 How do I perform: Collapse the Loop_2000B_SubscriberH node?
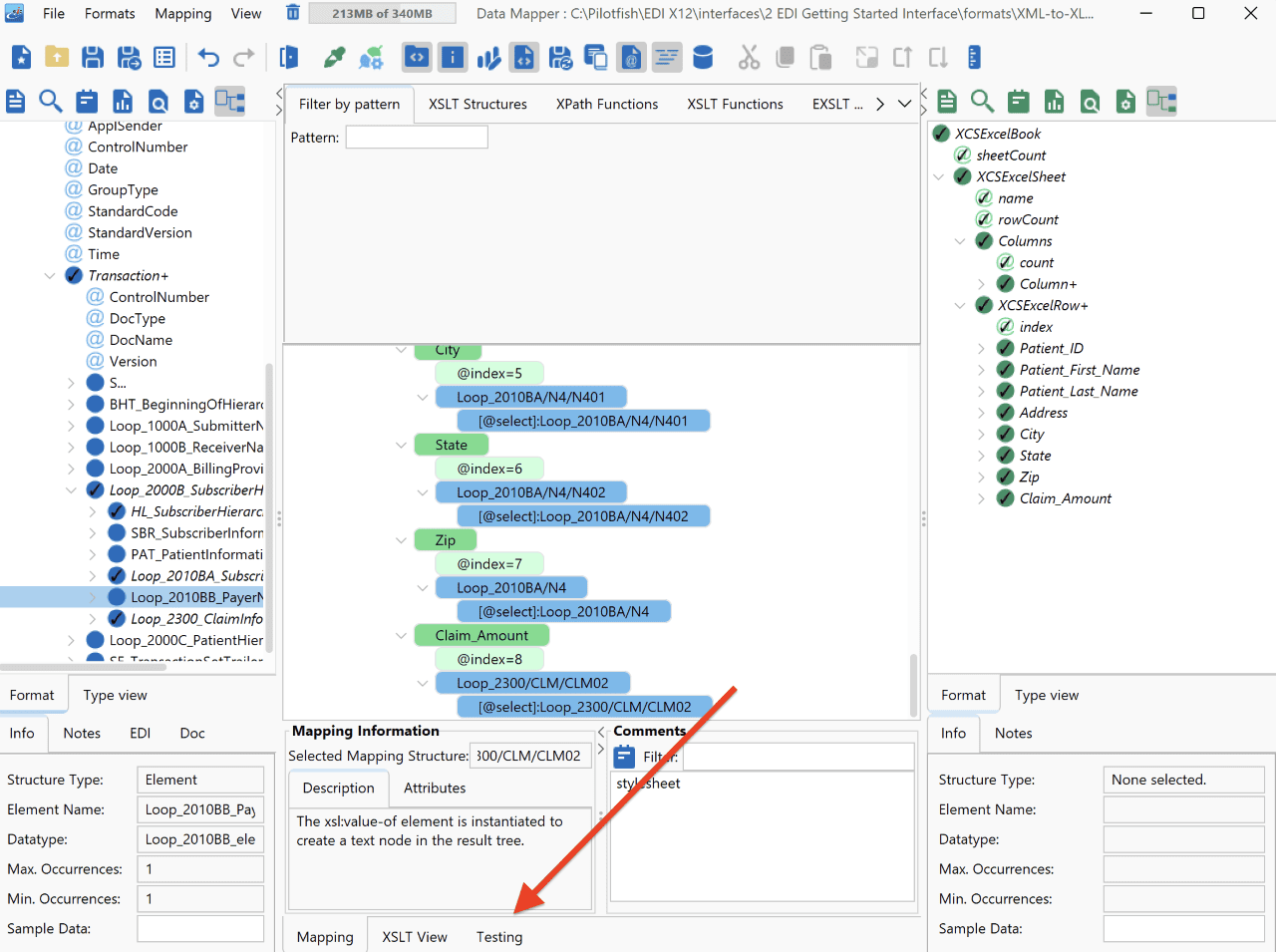(x=71, y=489)
